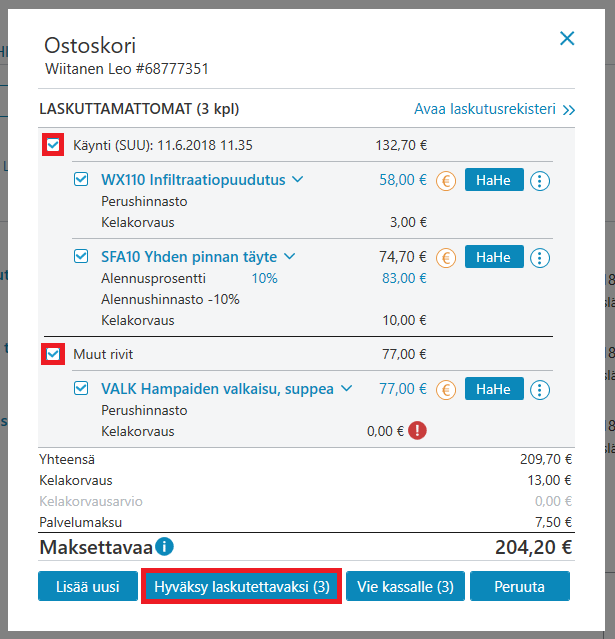Uncheck the Muut rivit group checkbox

point(53,354)
